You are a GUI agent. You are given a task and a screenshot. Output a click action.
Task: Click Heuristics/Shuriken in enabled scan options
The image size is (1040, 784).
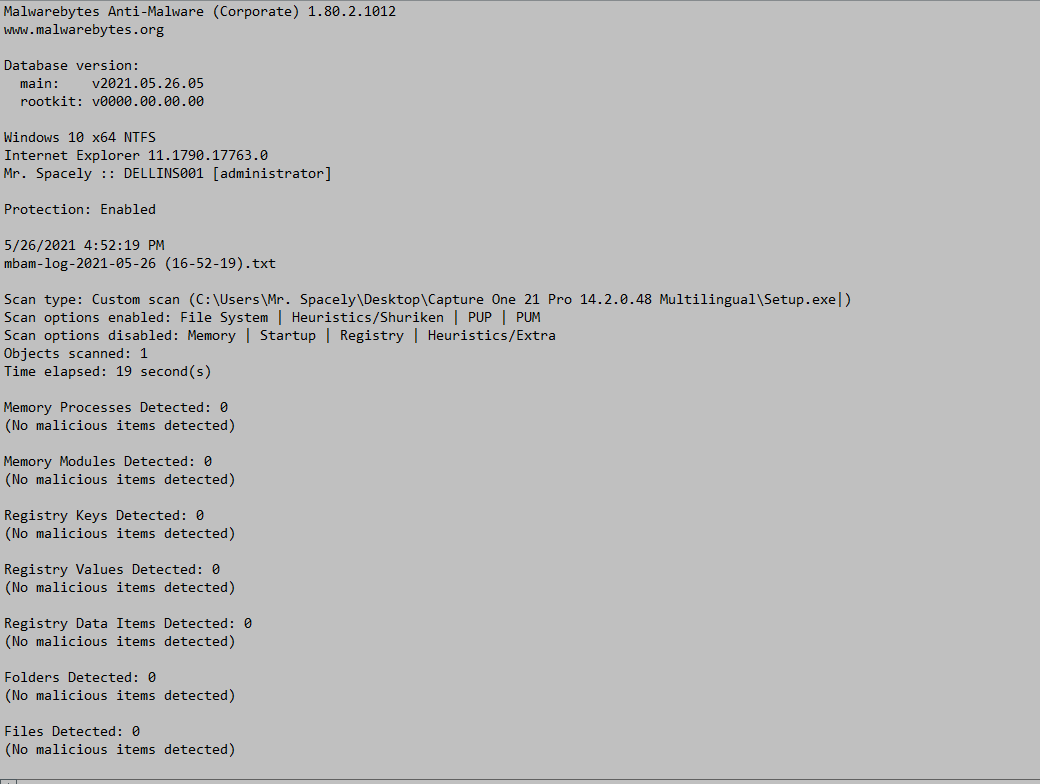pyautogui.click(x=367, y=317)
